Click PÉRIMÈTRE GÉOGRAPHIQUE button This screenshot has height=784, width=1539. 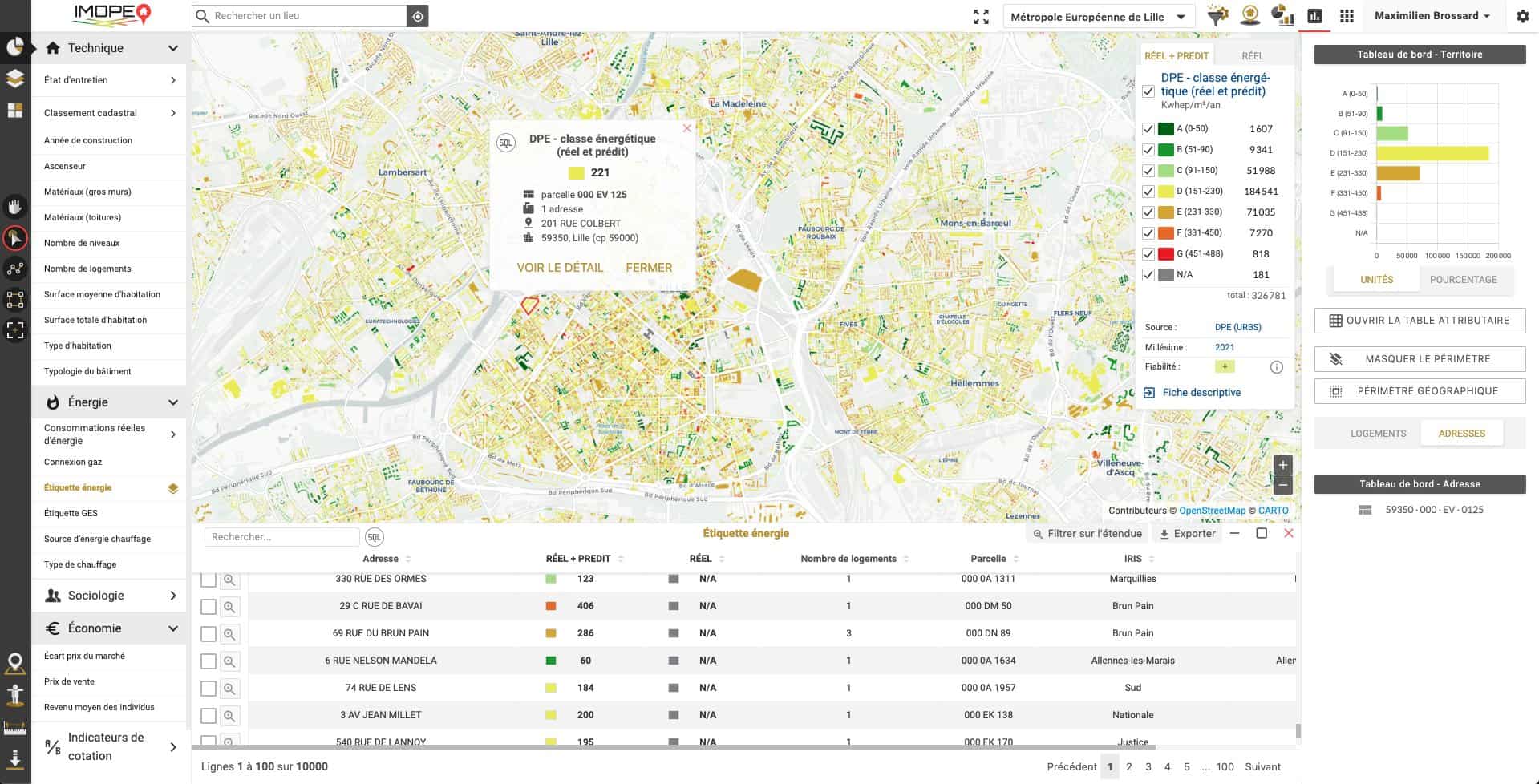[1420, 391]
